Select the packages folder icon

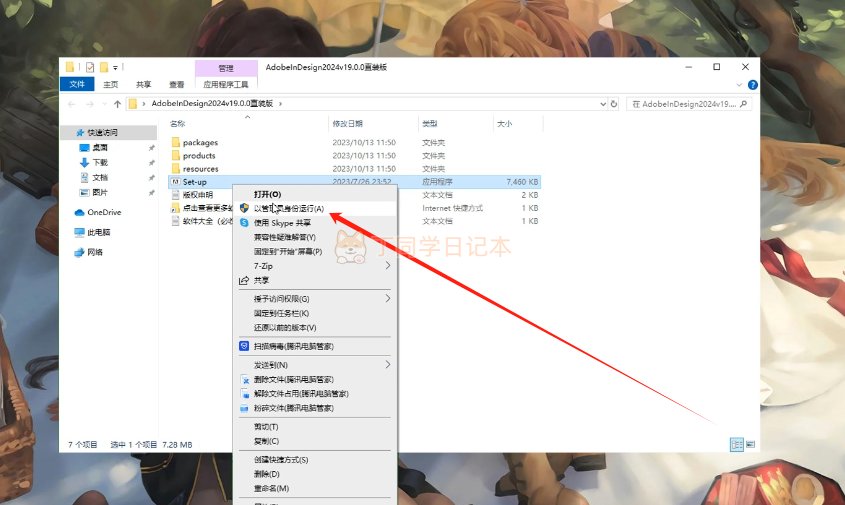[x=175, y=143]
